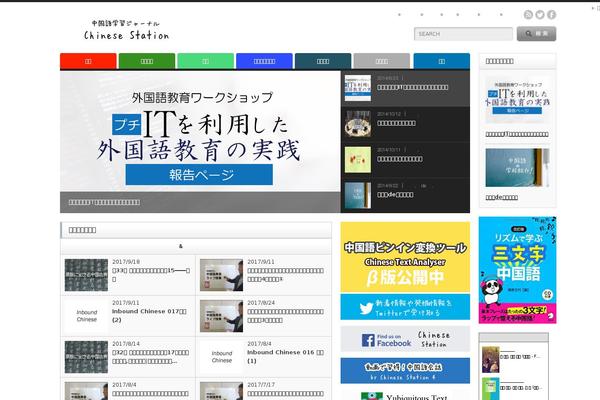Viewport: 600px width, 400px height.
Task: Click the blue Twitter follow banner
Action: [x=405, y=307]
